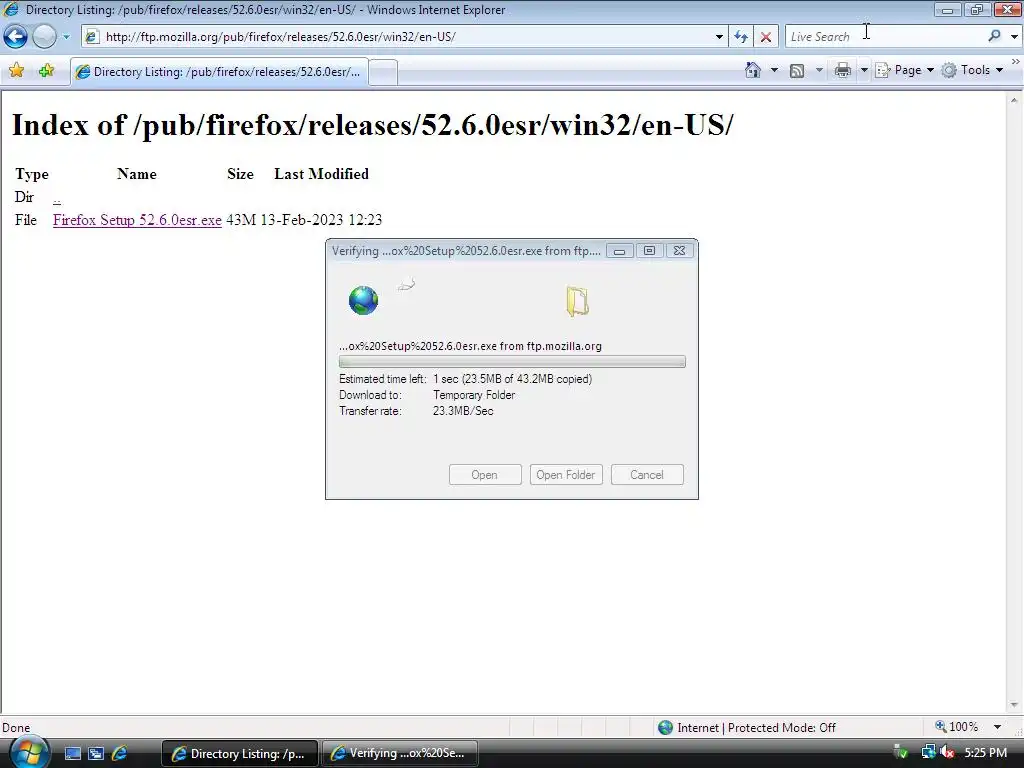Click the '43M' size value
The image size is (1024, 768).
241,220
